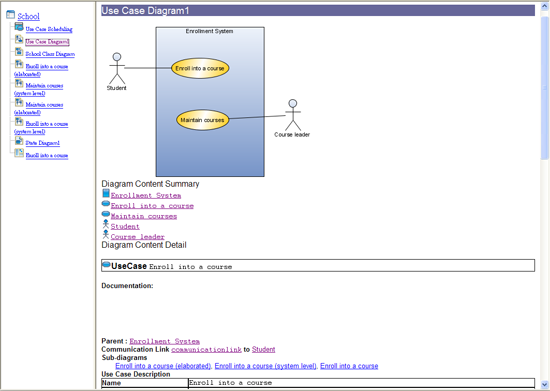Open Enroll into a course (system level) in the tree

(41, 128)
